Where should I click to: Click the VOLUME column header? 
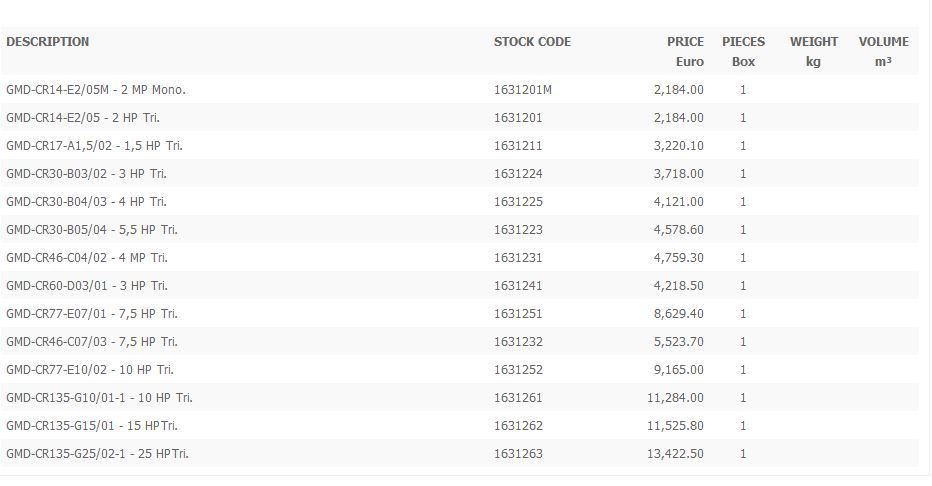coord(883,42)
